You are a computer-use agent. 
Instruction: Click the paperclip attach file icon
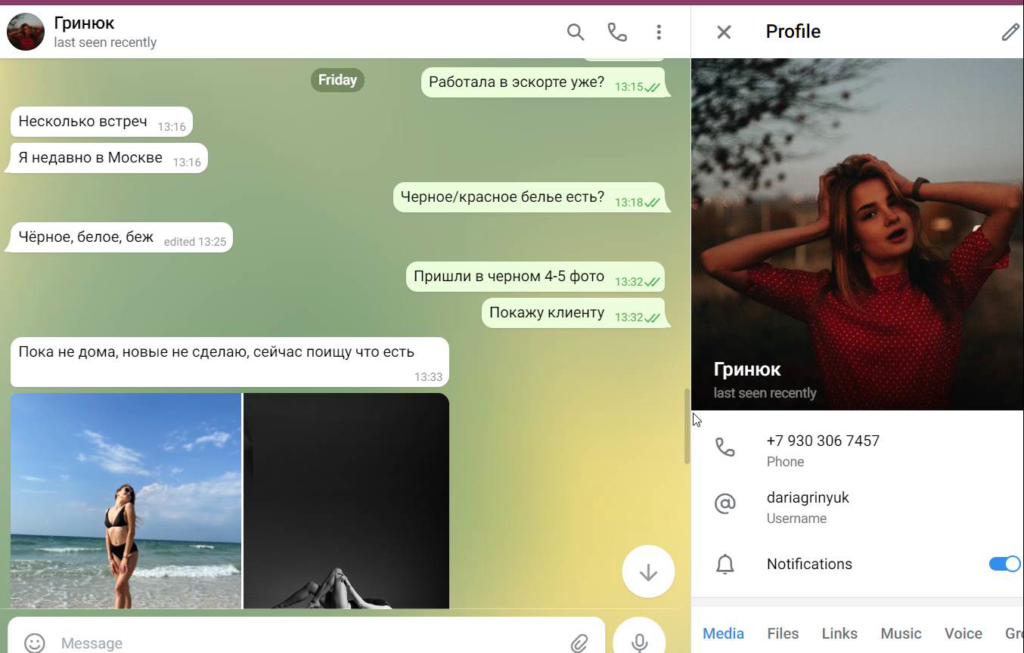(x=579, y=642)
